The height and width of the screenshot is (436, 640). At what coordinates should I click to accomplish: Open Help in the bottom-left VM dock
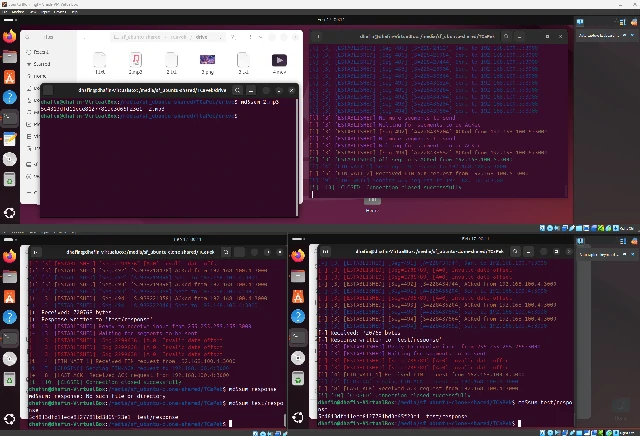click(9, 317)
